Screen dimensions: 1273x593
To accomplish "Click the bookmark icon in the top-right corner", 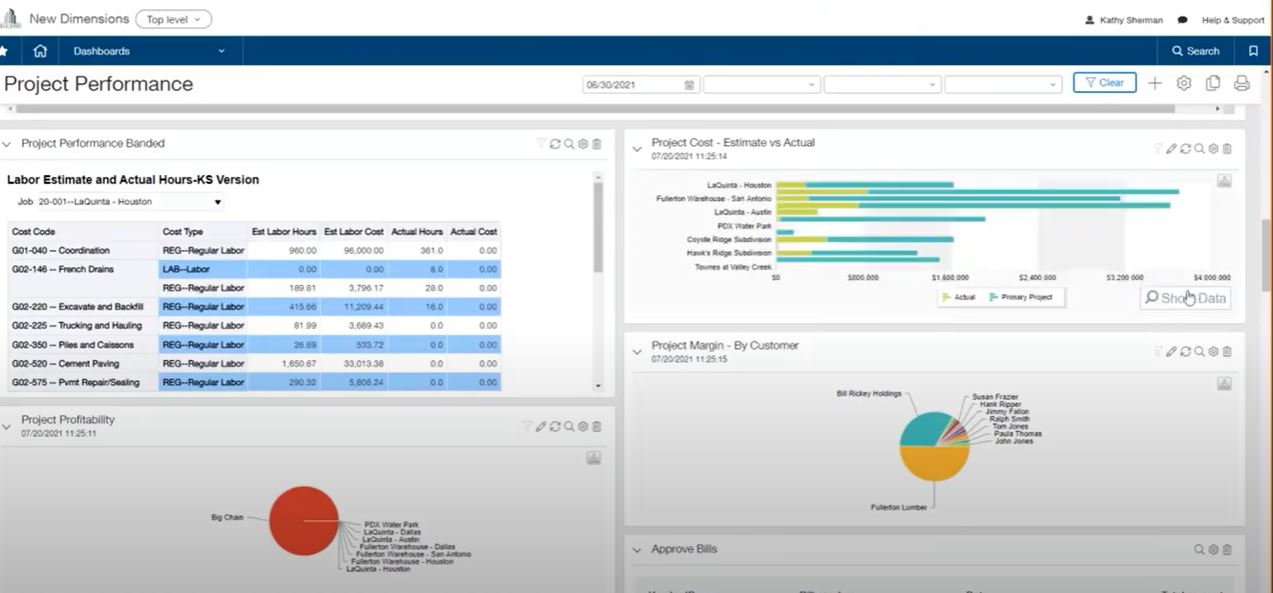I will coord(1253,51).
